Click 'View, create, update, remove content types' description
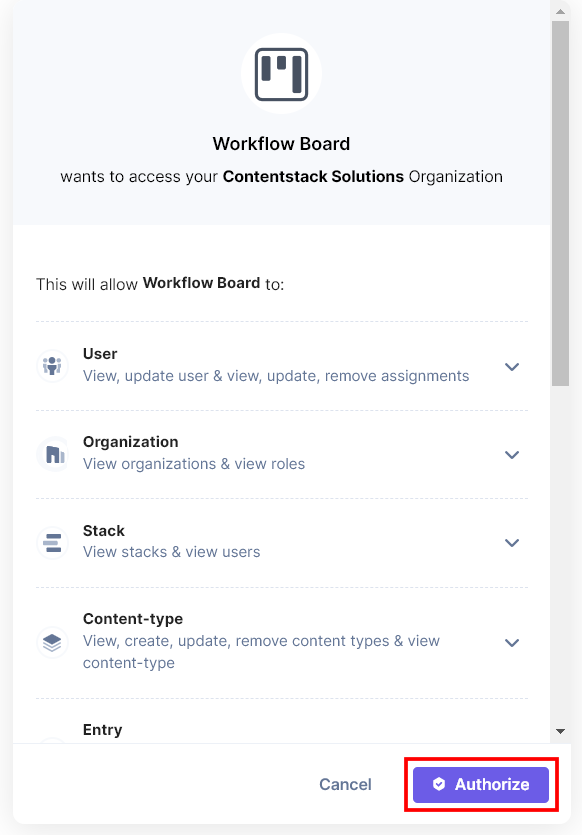The height and width of the screenshot is (835, 582). pos(261,651)
